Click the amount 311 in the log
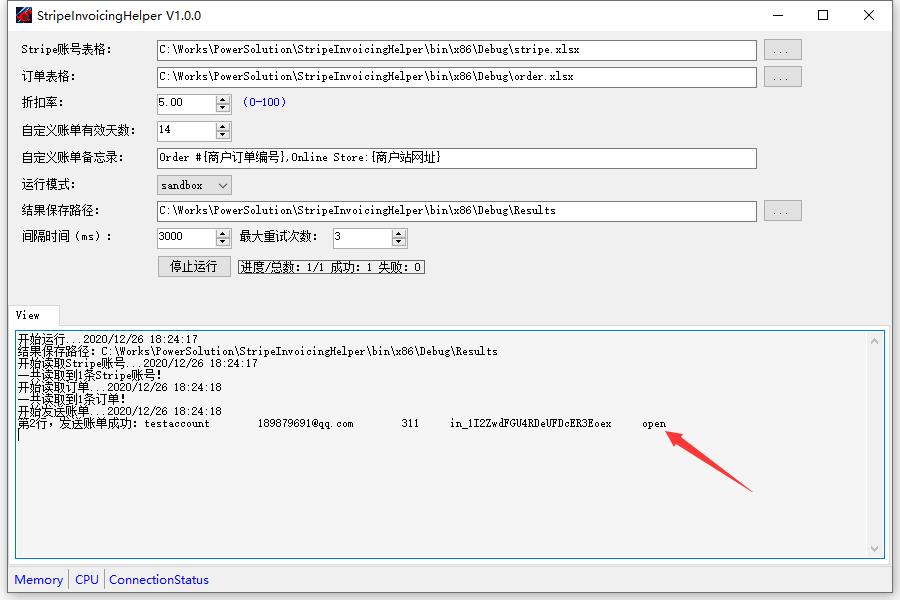 (410, 424)
